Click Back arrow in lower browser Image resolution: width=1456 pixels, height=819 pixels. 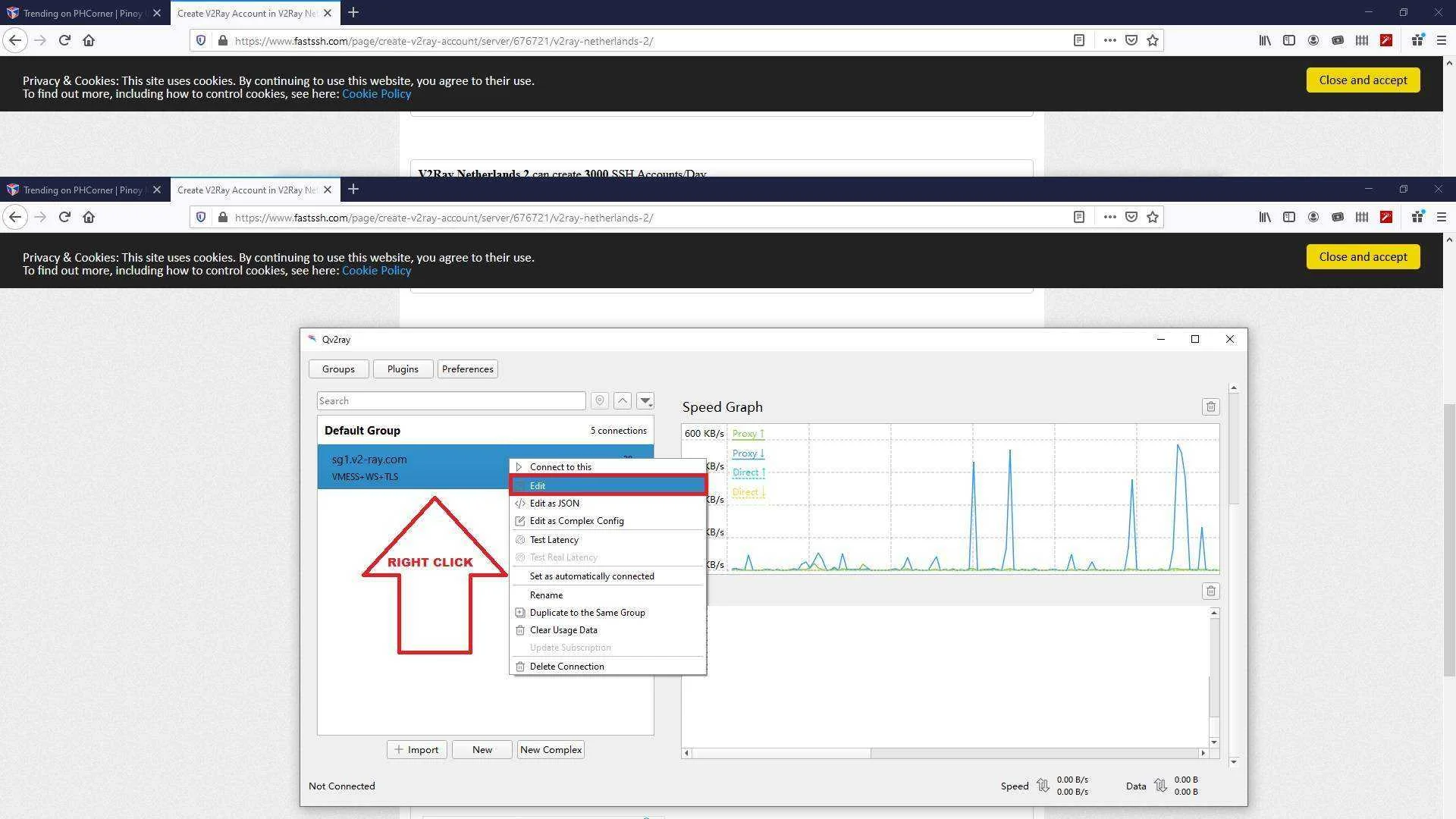(15, 218)
